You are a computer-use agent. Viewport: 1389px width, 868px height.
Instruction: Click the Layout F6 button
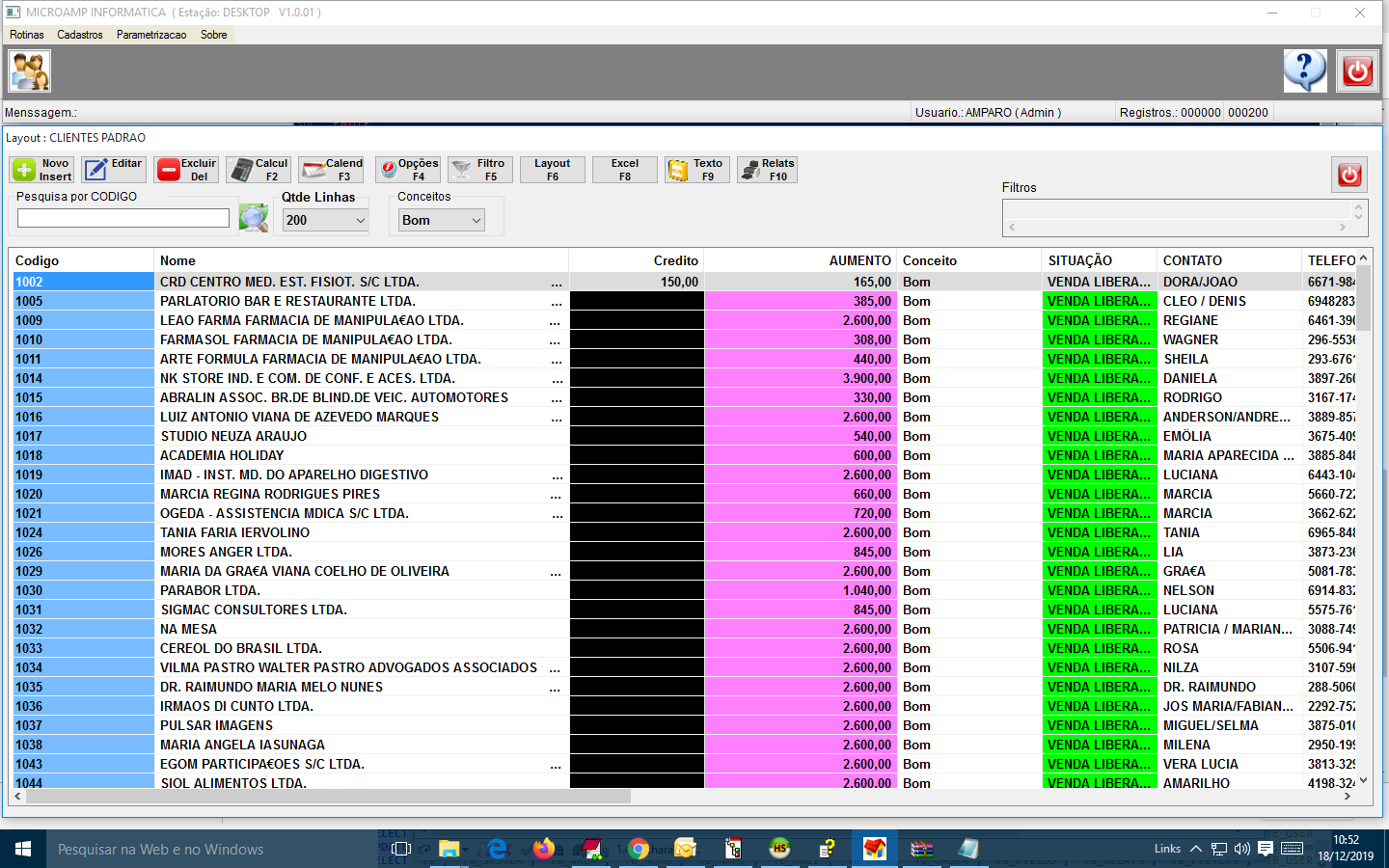tap(552, 170)
